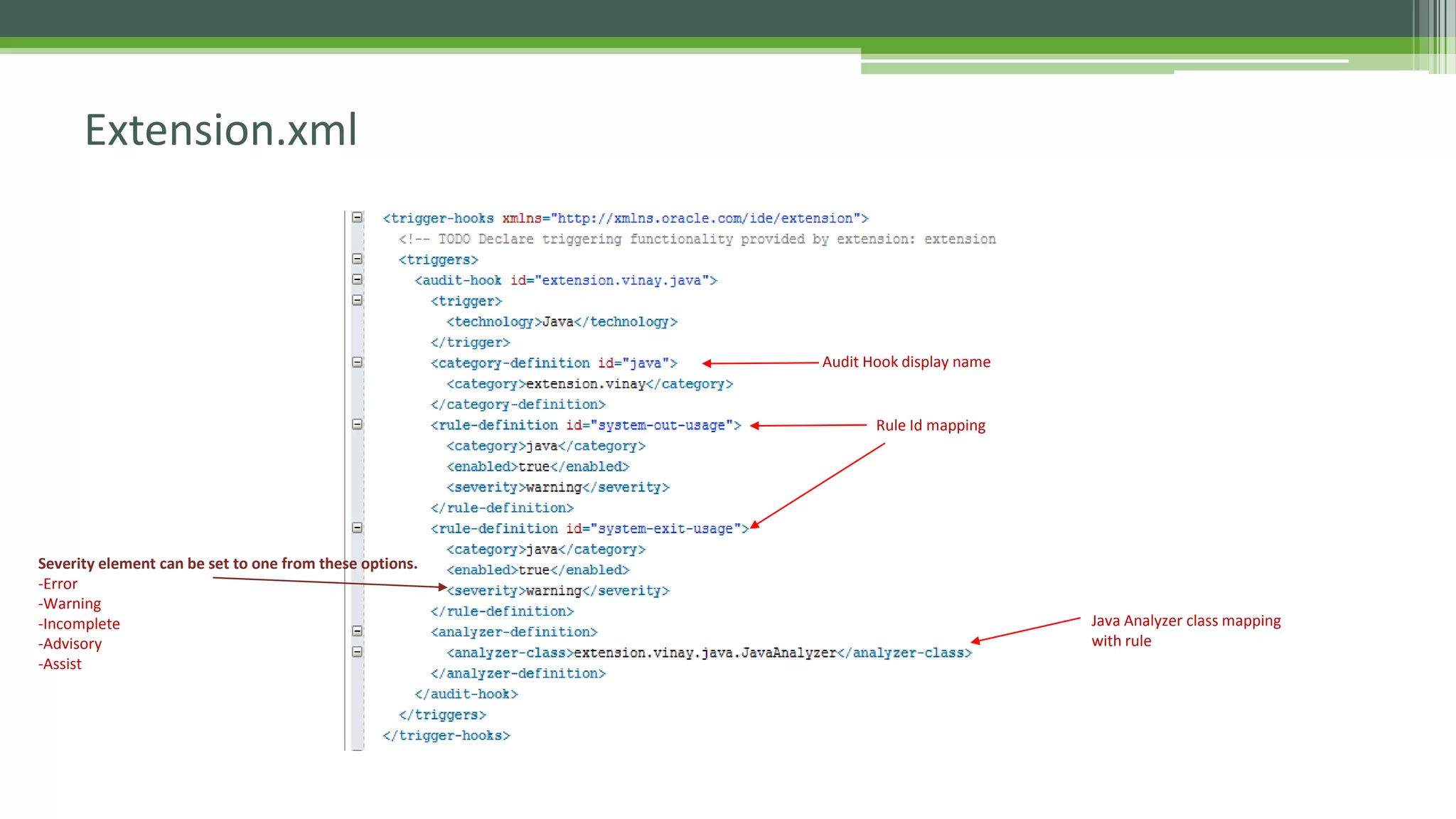The width and height of the screenshot is (1456, 819).
Task: Collapse system-exit-usage rule-definition fold marker
Action: pos(358,528)
